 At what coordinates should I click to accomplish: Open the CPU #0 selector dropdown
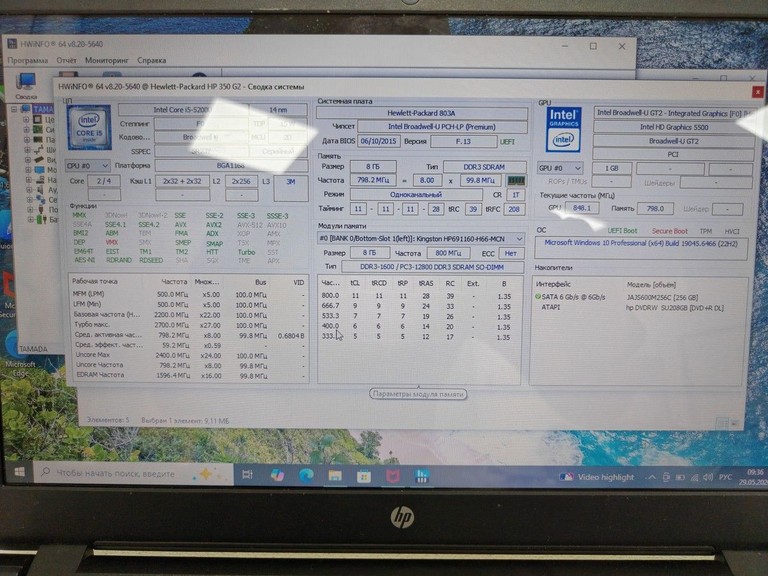tap(87, 166)
